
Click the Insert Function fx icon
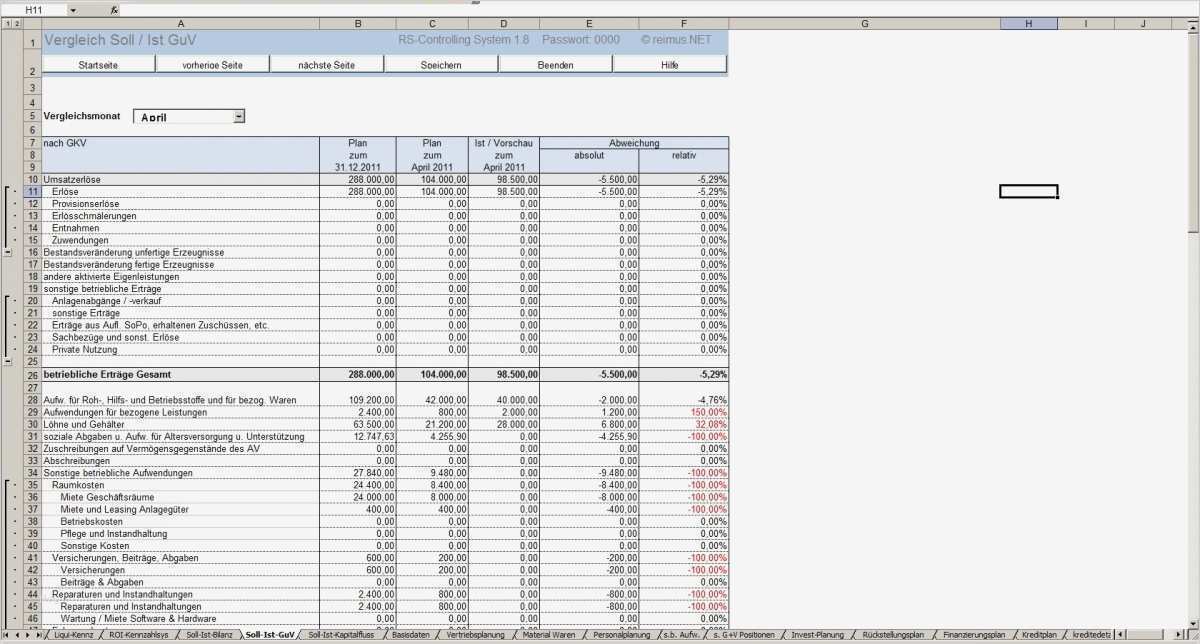pyautogui.click(x=114, y=10)
